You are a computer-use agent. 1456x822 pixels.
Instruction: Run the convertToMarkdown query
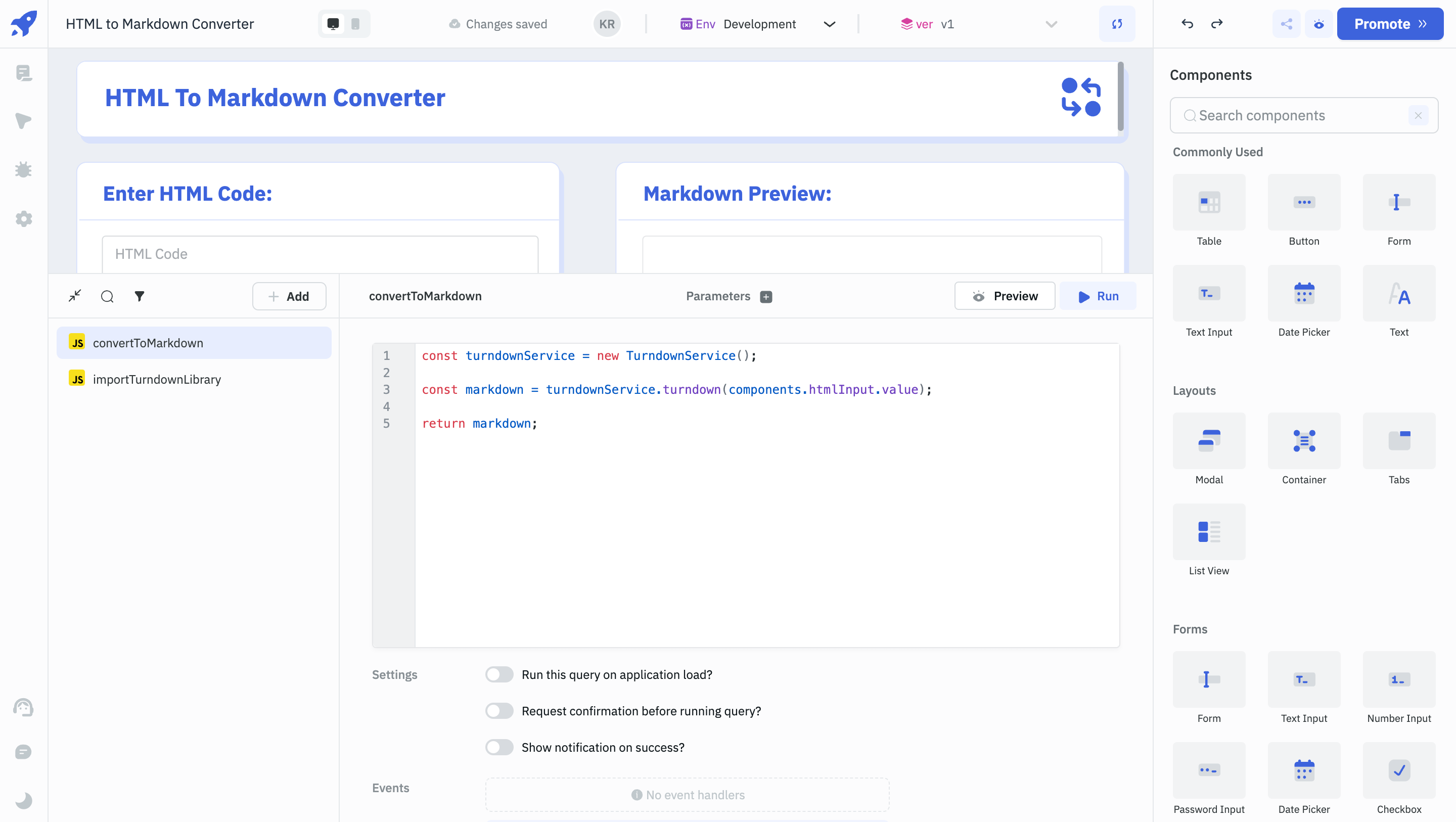click(1098, 296)
